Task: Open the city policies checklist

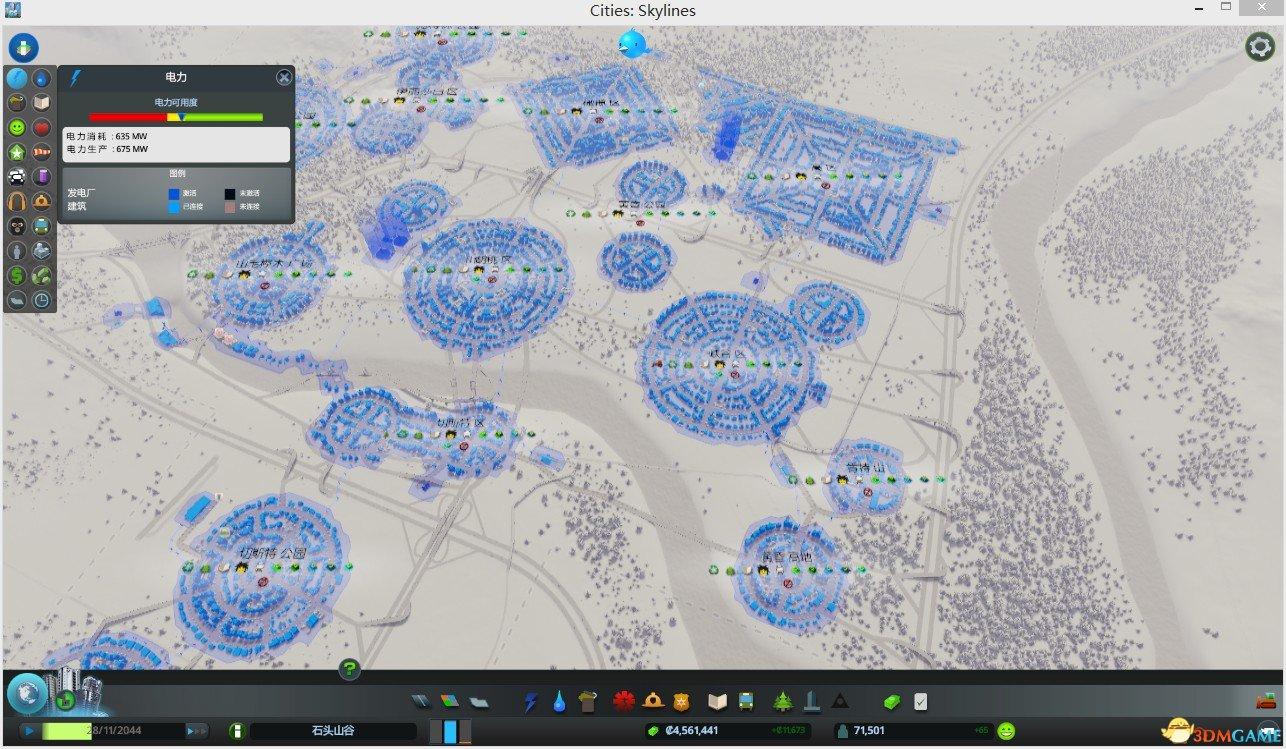Action: tap(921, 702)
